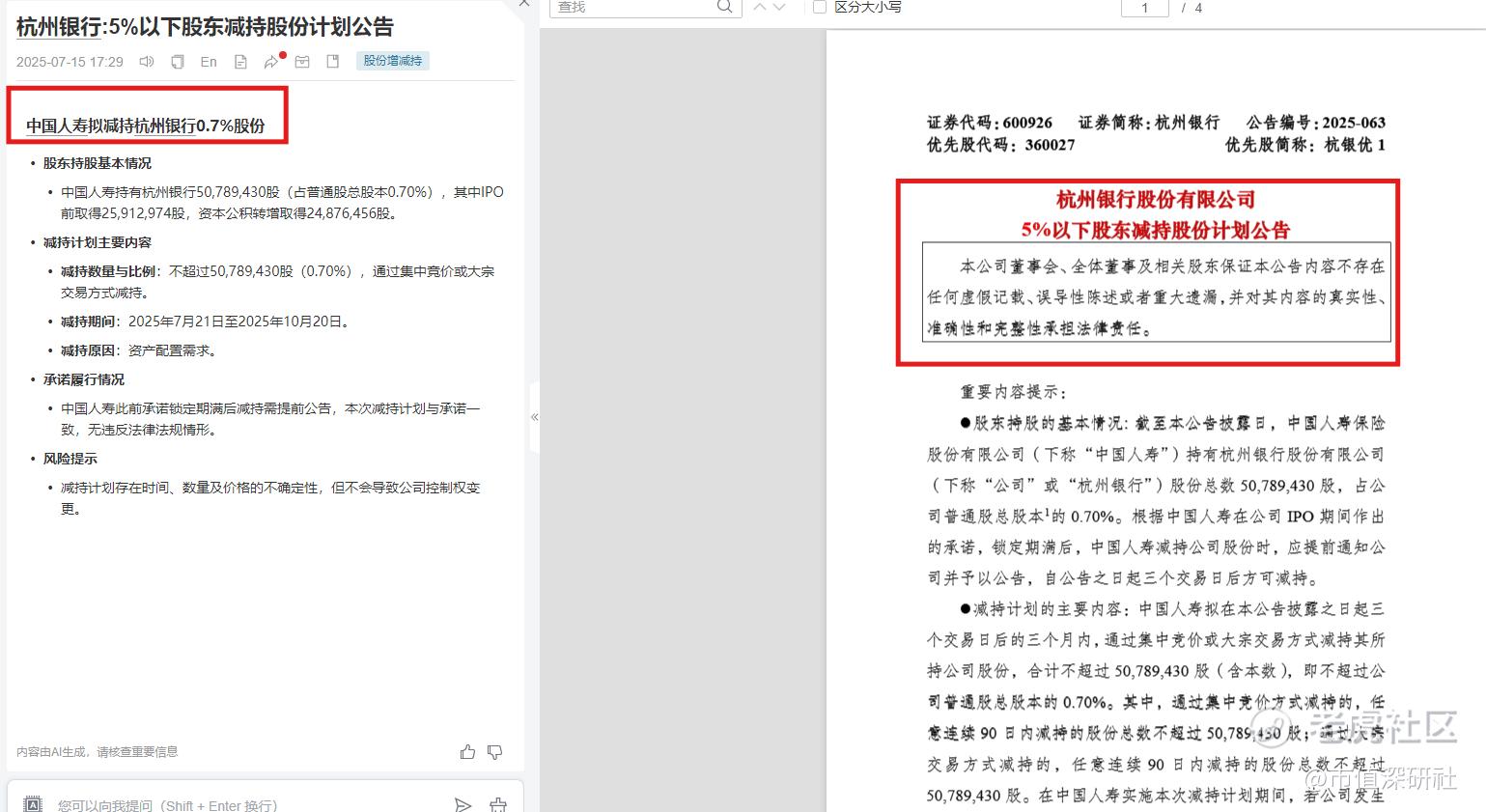
Task: Go to the next search match arrow
Action: [x=780, y=7]
